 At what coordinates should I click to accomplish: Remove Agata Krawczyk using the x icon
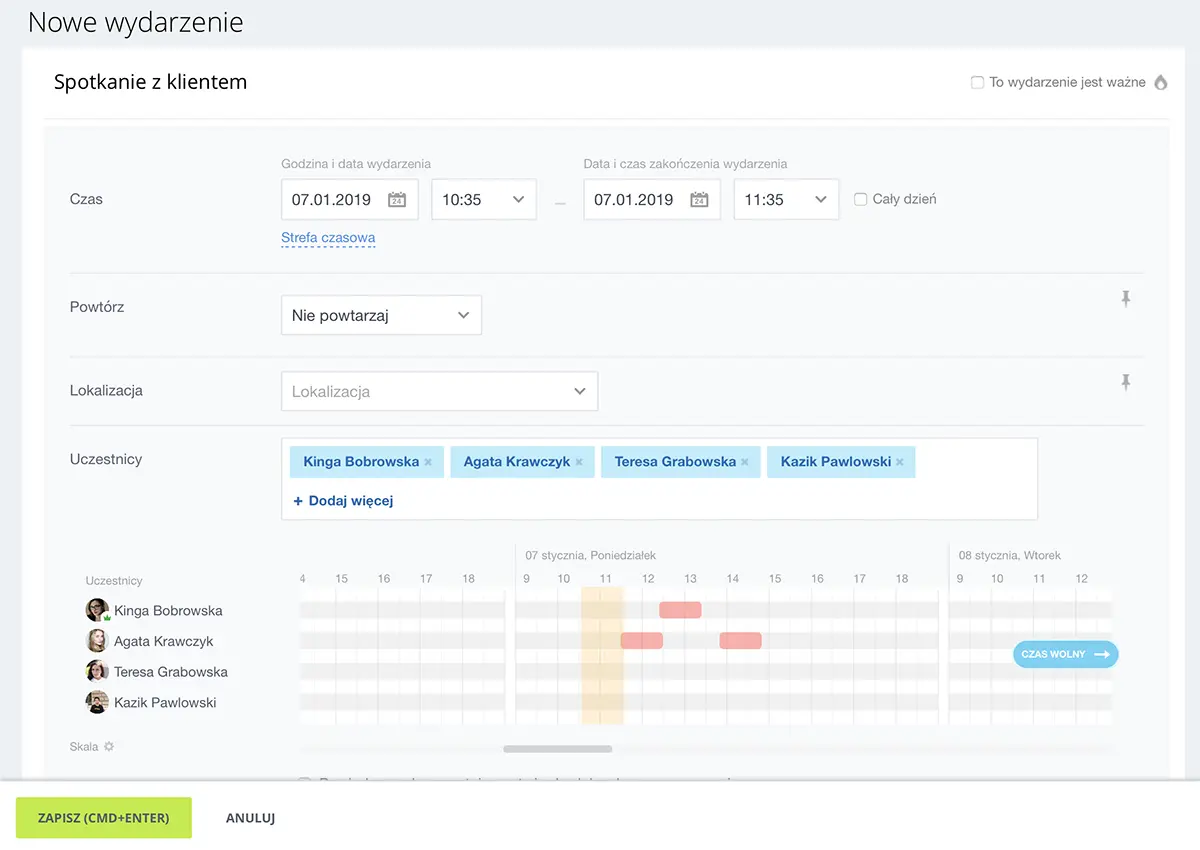tap(579, 462)
